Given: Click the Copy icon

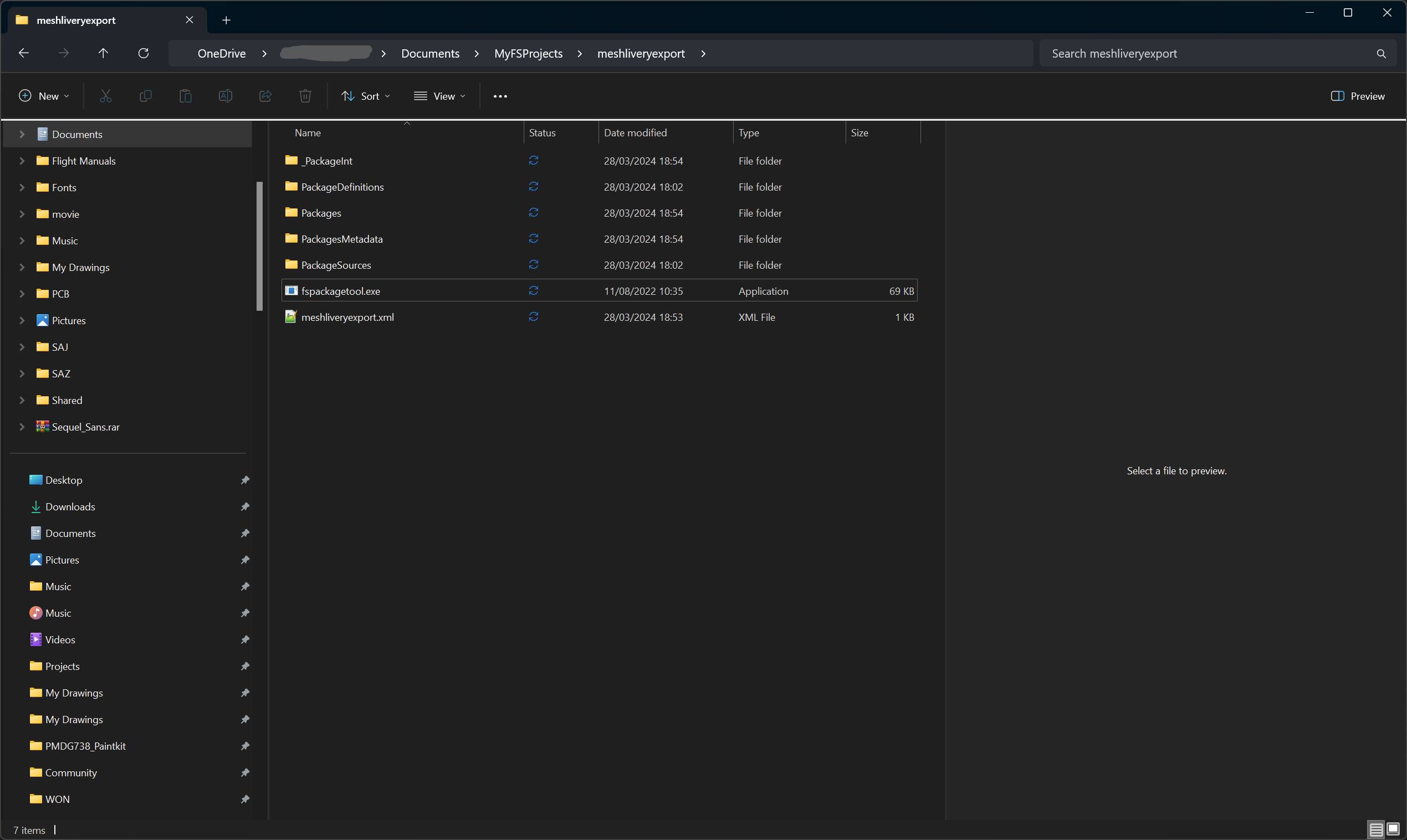Looking at the screenshot, I should point(145,96).
